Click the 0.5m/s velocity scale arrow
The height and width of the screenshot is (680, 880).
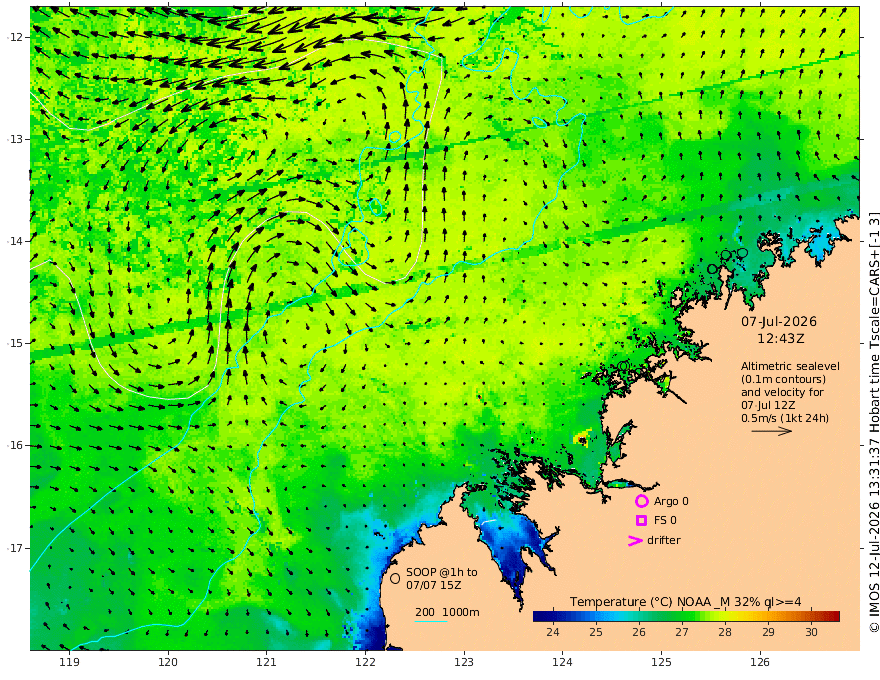(x=772, y=431)
